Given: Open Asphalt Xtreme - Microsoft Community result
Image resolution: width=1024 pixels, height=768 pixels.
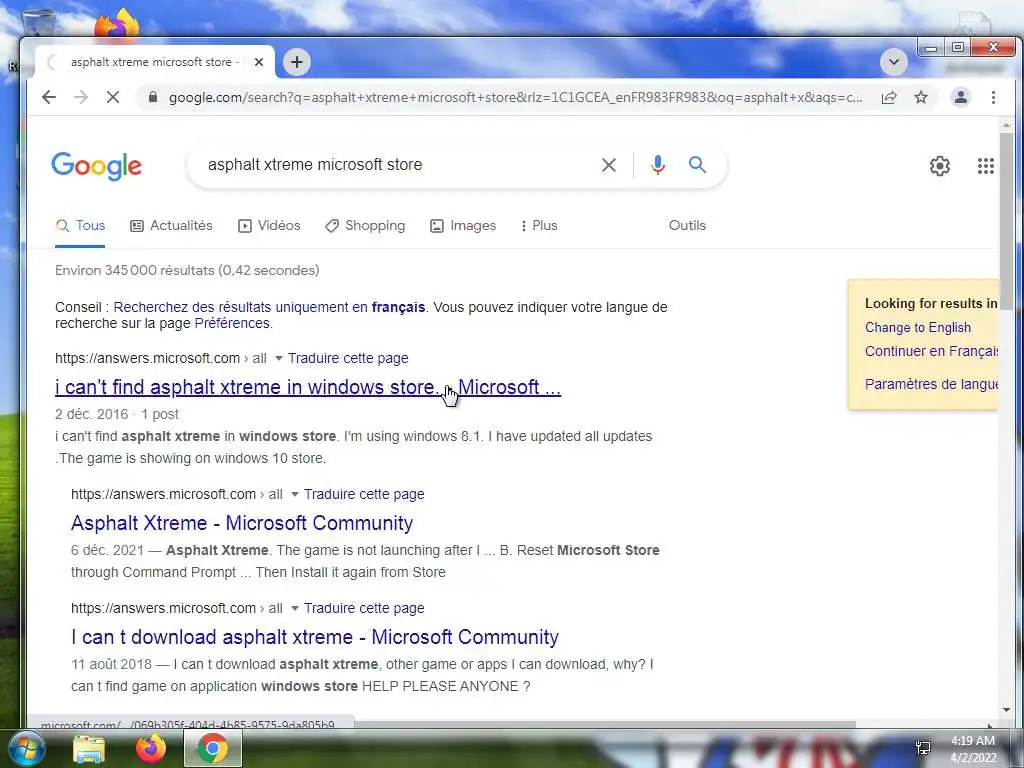Looking at the screenshot, I should (242, 523).
